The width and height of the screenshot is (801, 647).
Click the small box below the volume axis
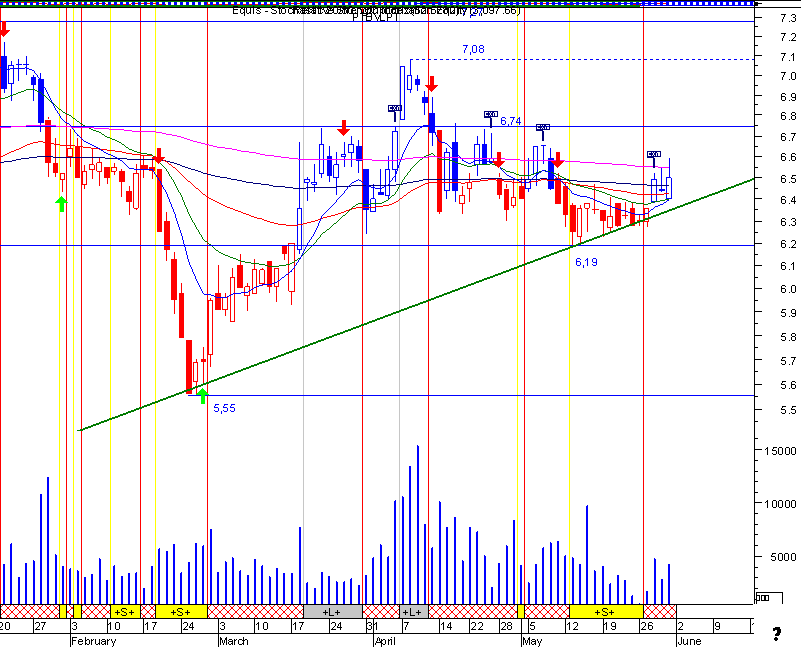pyautogui.click(x=768, y=597)
